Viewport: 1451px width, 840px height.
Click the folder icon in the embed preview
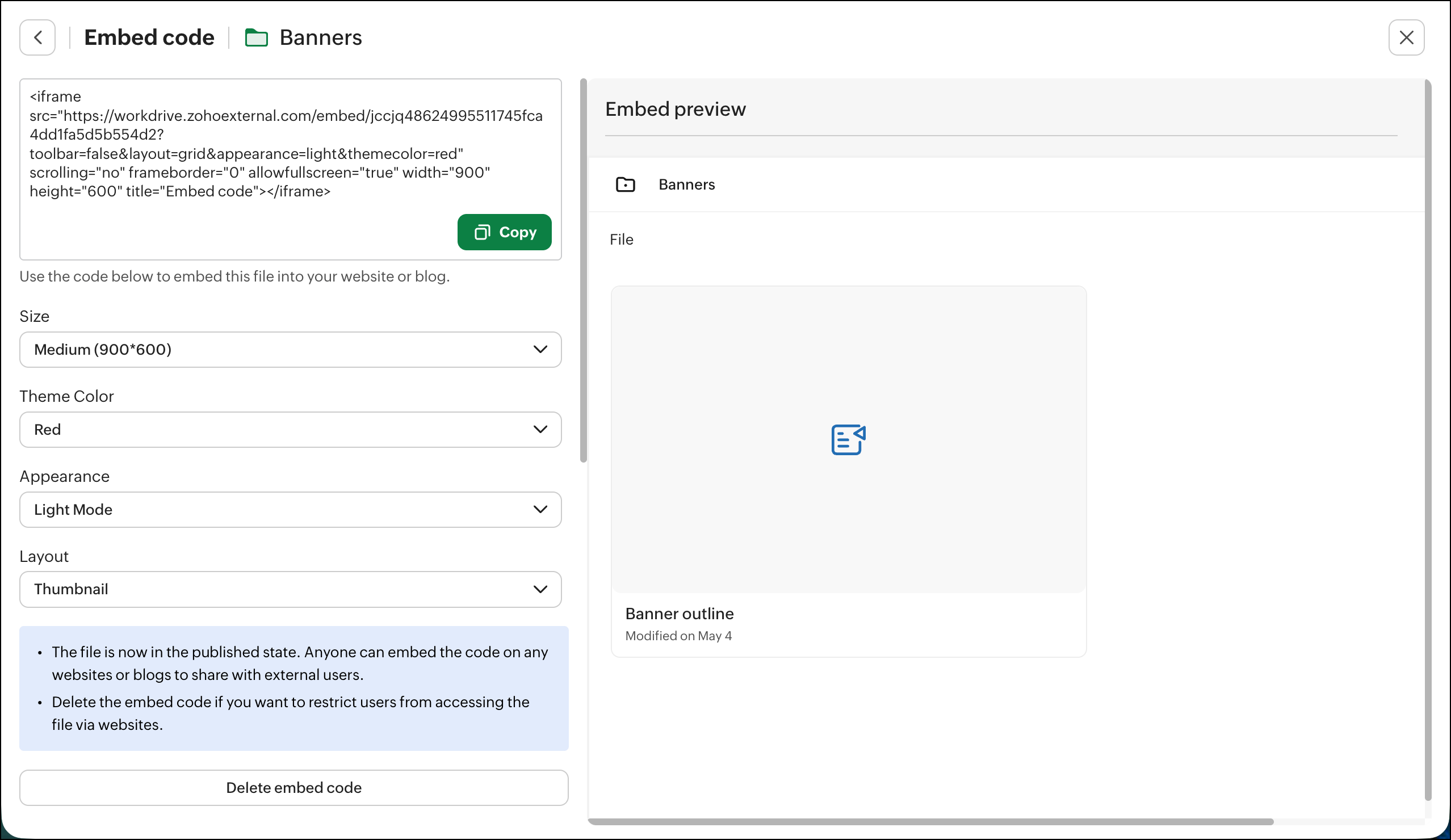[x=626, y=184]
